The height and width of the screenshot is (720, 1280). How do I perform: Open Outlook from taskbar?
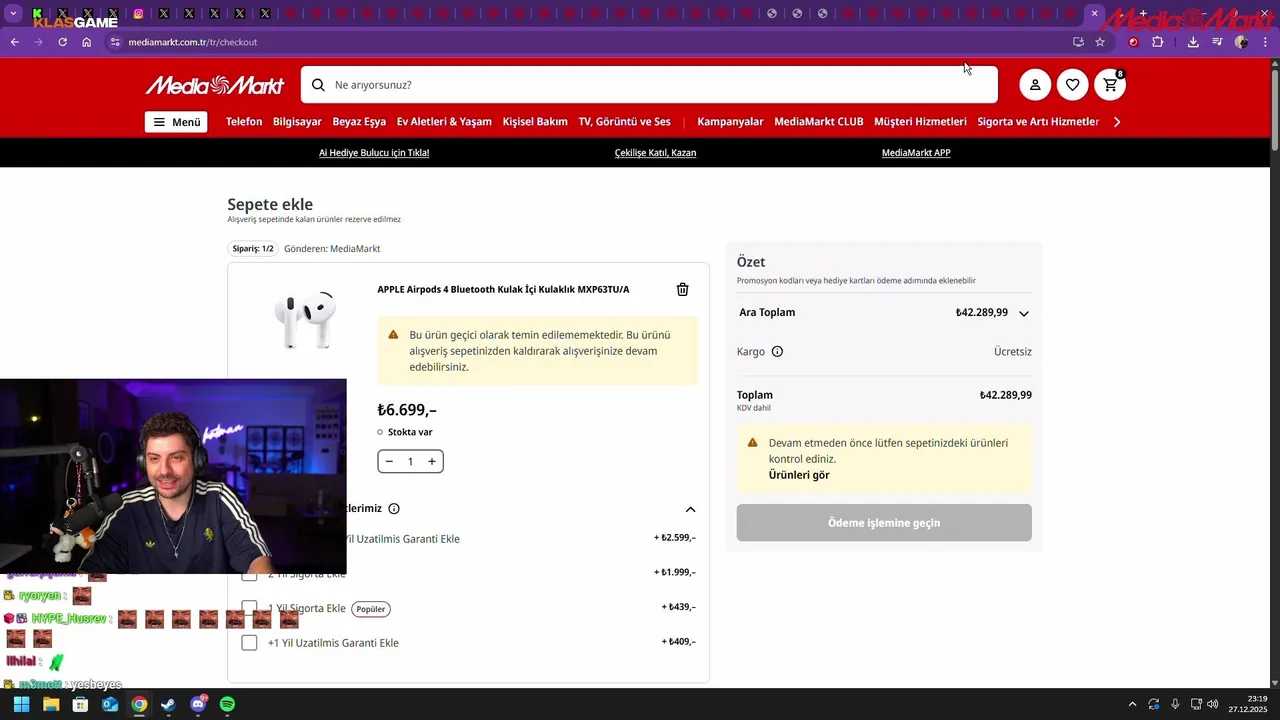pos(110,704)
